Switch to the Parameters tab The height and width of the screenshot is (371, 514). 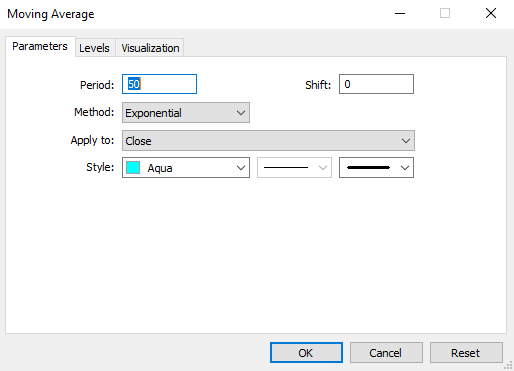(x=40, y=46)
